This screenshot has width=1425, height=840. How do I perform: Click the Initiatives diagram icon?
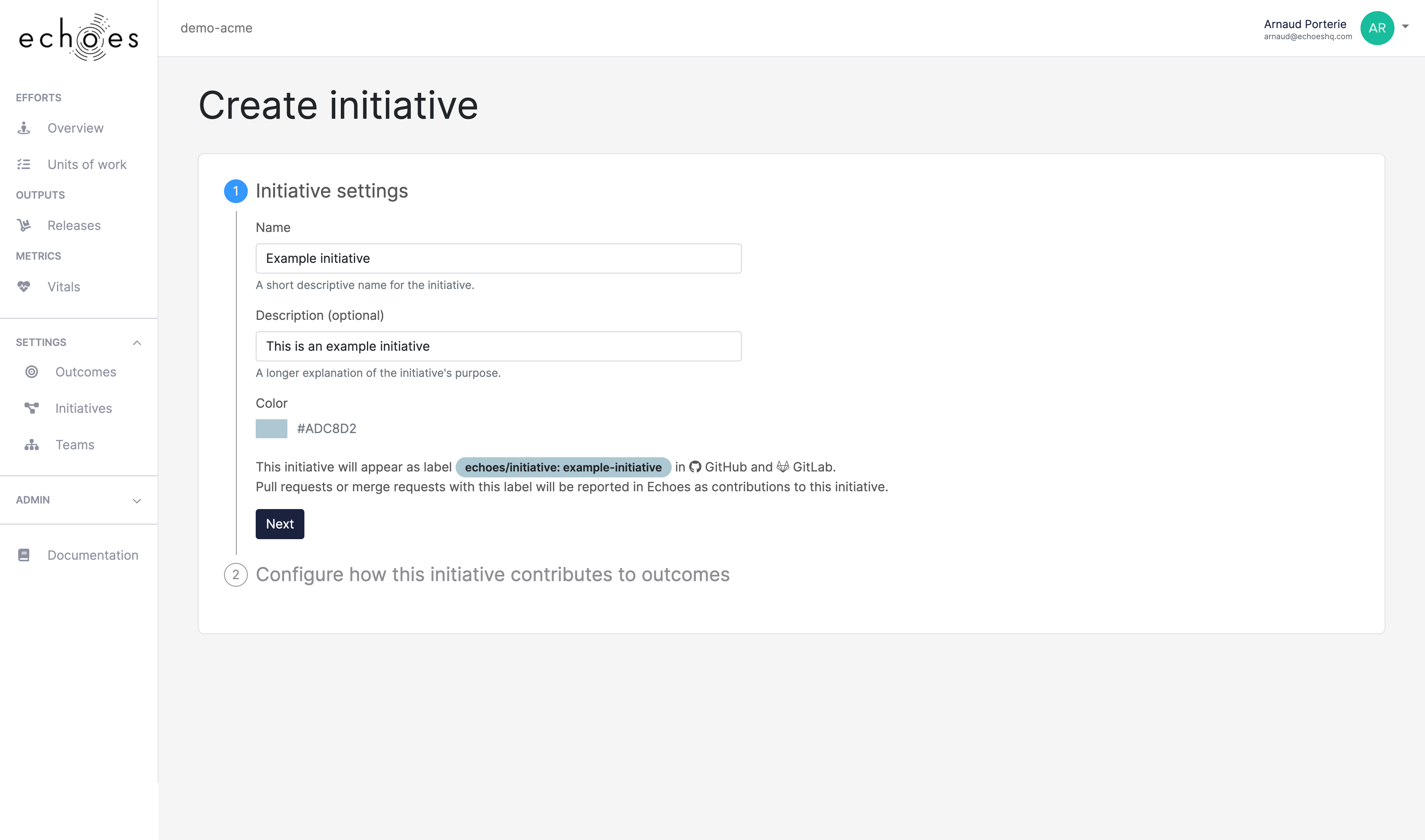[x=32, y=408]
